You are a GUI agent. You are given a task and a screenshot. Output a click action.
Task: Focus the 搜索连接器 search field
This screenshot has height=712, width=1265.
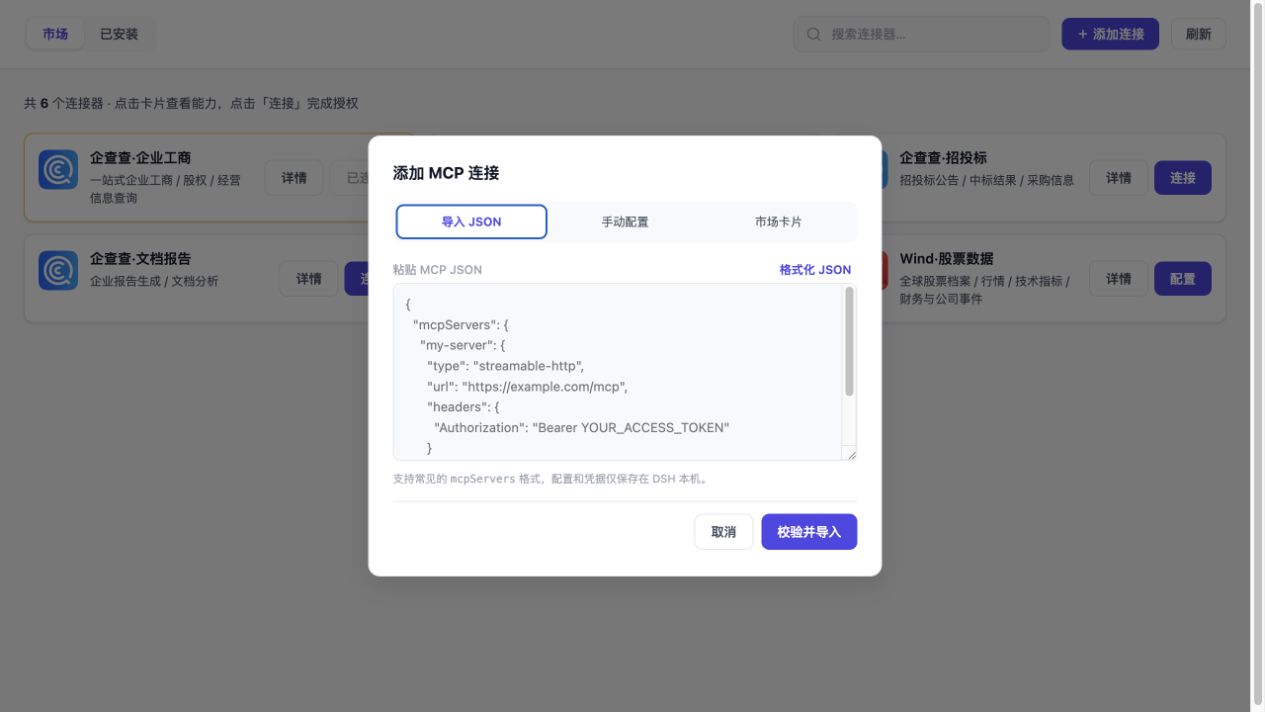pos(921,34)
